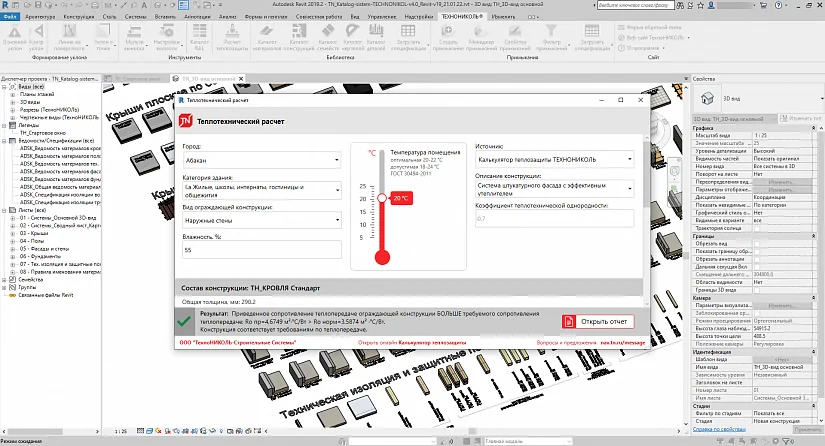This screenshot has height=446, width=825.
Task: Click the keyword search field in title bar
Action: tap(635, 5)
